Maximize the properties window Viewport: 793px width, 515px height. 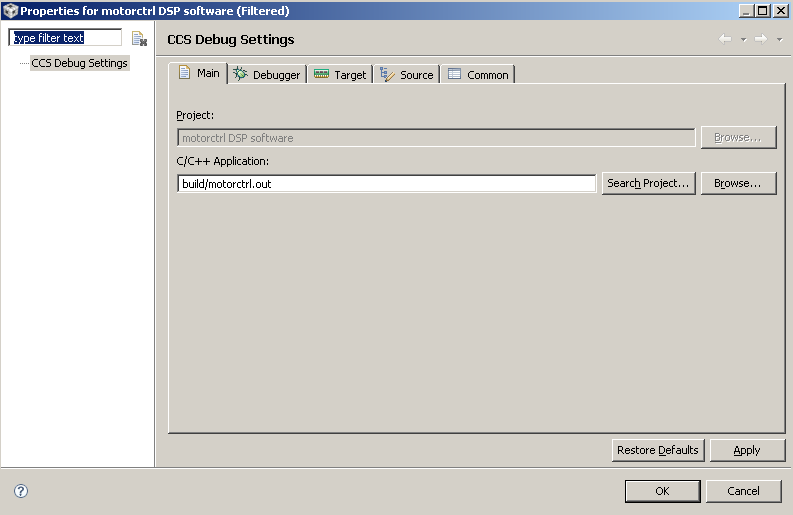click(x=763, y=11)
